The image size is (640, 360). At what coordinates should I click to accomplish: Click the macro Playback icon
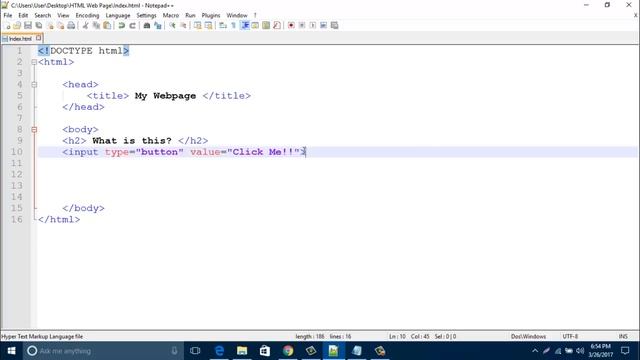click(313, 25)
